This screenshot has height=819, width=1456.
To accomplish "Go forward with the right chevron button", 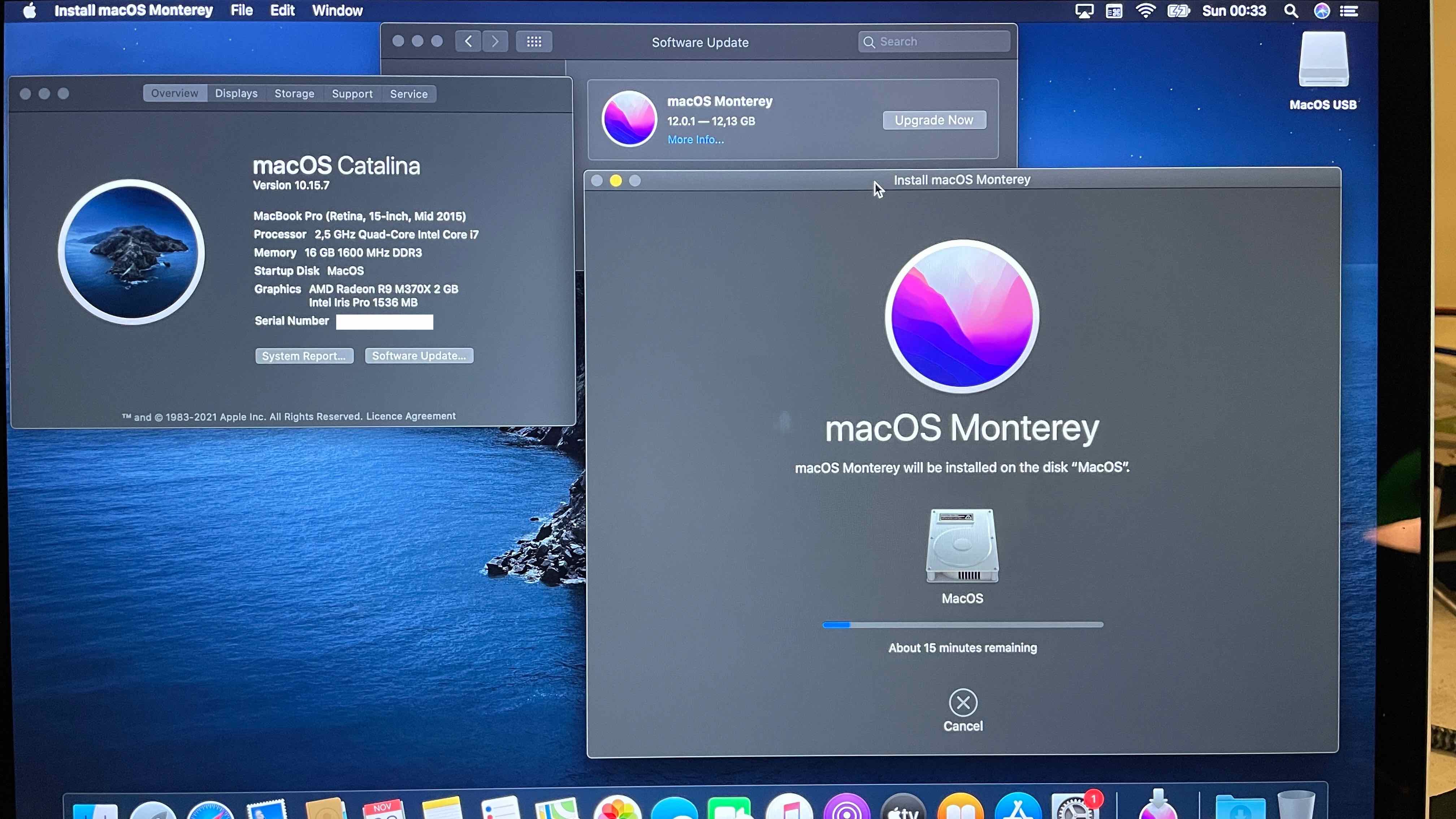I will 495,41.
